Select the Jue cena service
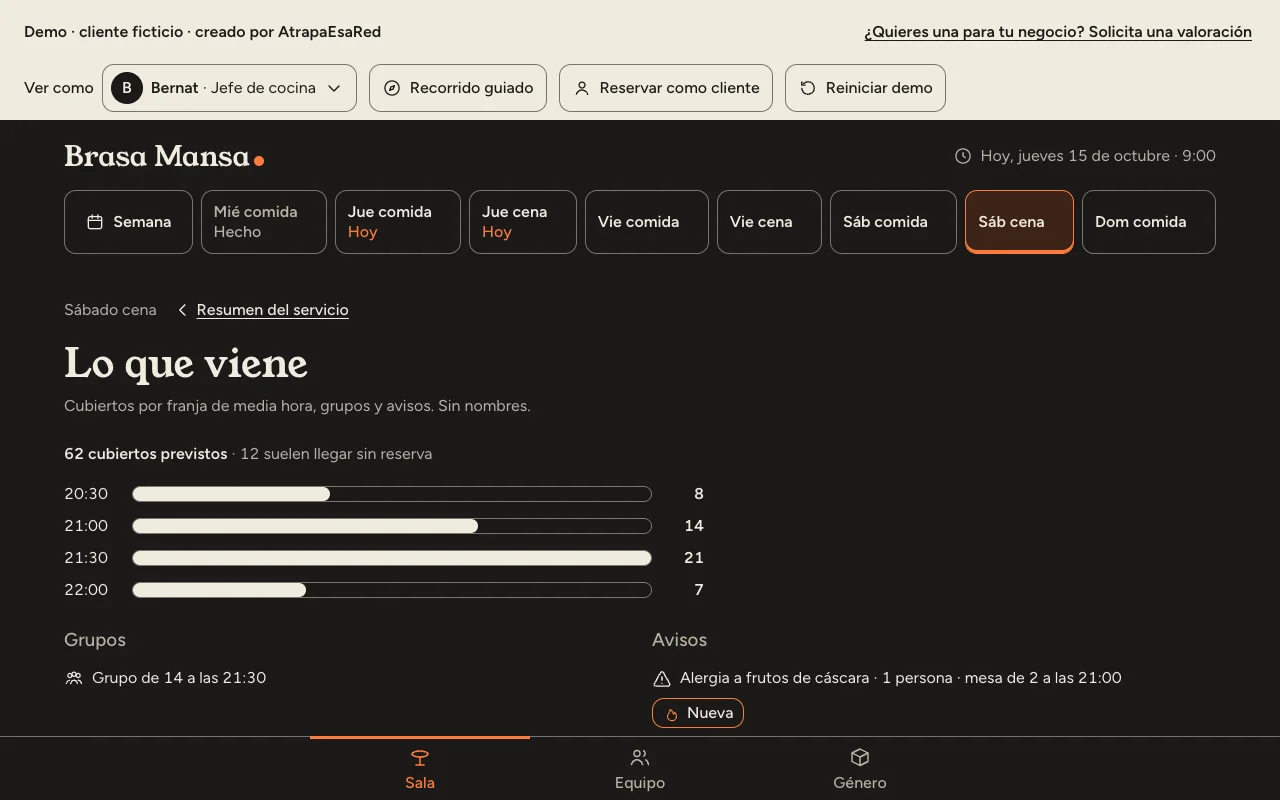 click(x=523, y=222)
